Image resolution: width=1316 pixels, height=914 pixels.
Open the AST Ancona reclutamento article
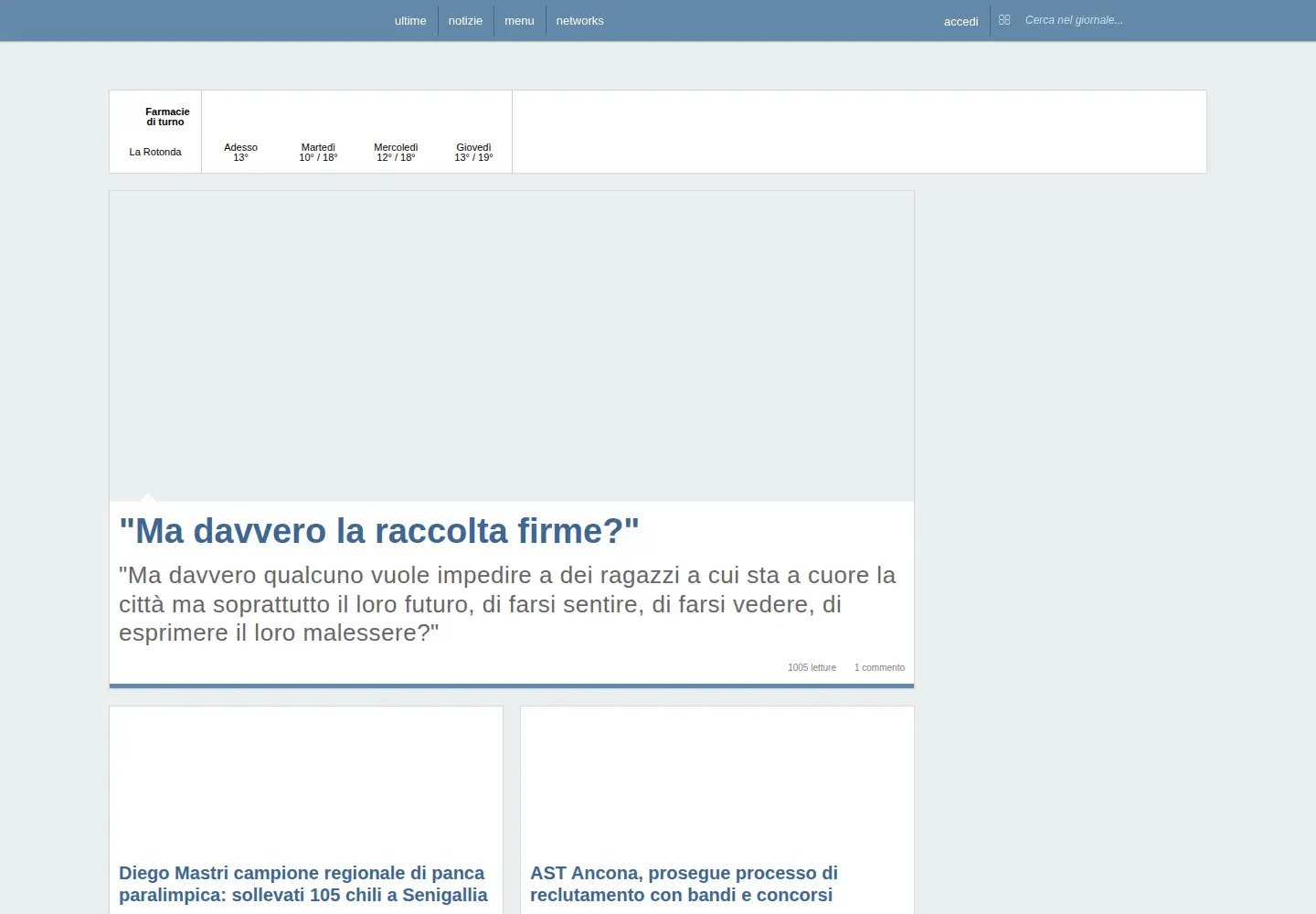[x=684, y=884]
